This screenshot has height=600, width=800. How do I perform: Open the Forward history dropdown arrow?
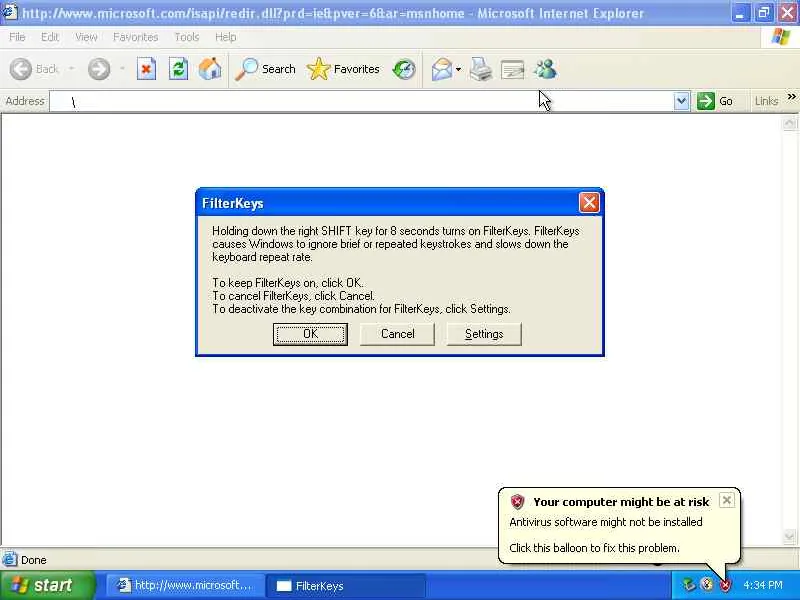click(122, 68)
